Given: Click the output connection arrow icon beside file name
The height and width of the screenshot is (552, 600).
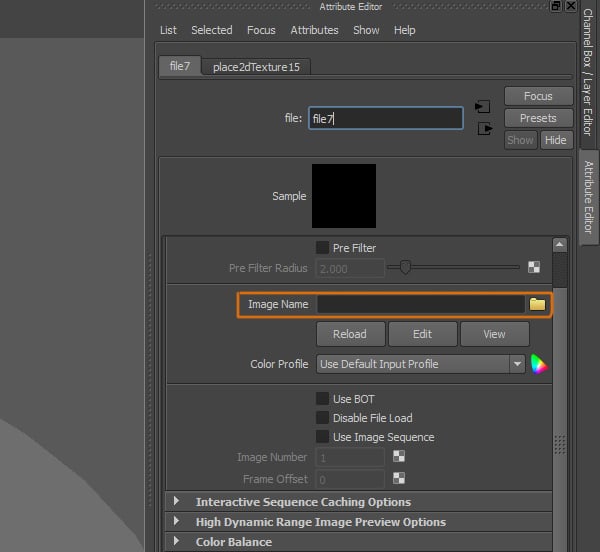Looking at the screenshot, I should 484,129.
